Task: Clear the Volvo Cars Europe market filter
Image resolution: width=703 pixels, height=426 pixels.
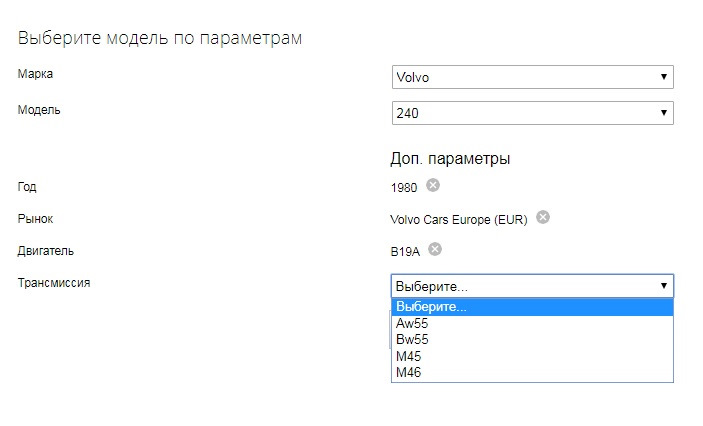Action: point(543,217)
